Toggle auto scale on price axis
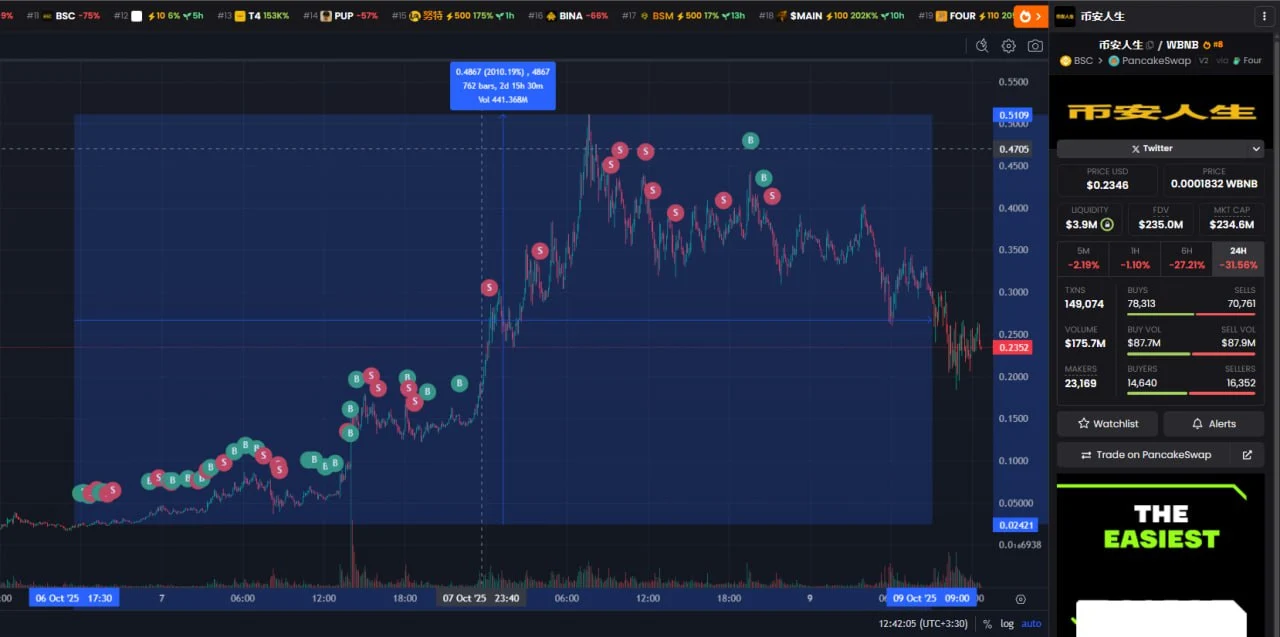 point(1031,624)
